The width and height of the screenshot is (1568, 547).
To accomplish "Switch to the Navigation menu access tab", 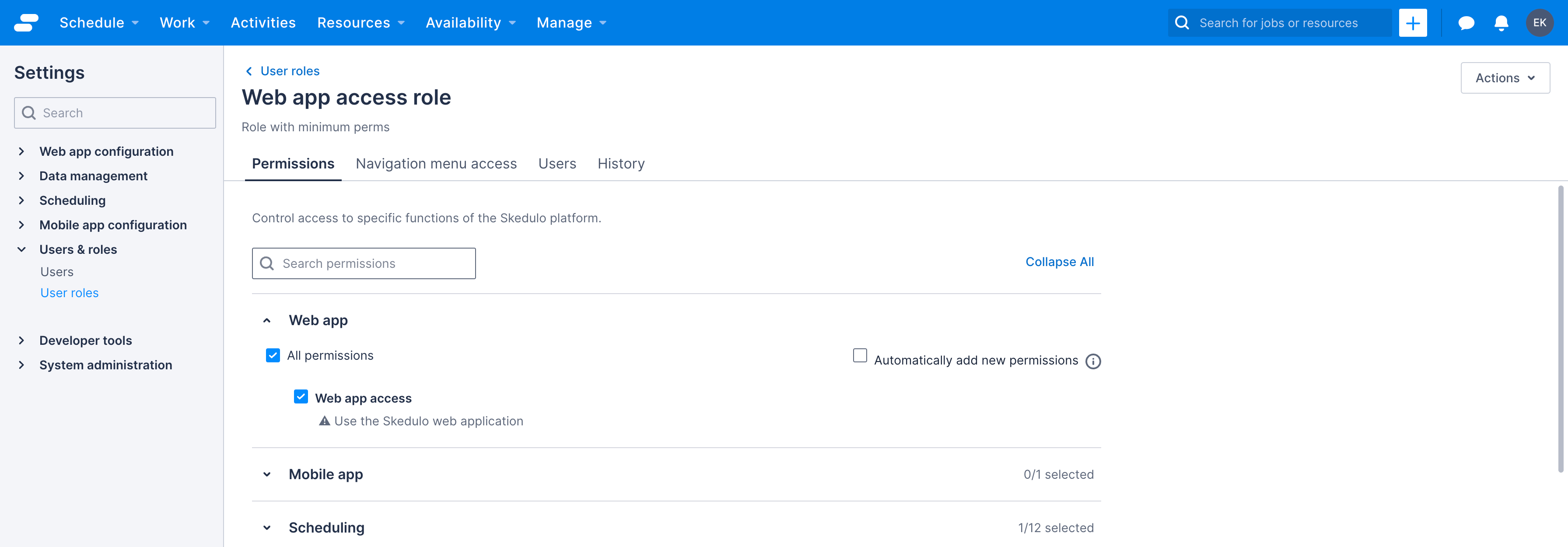I will pos(436,163).
